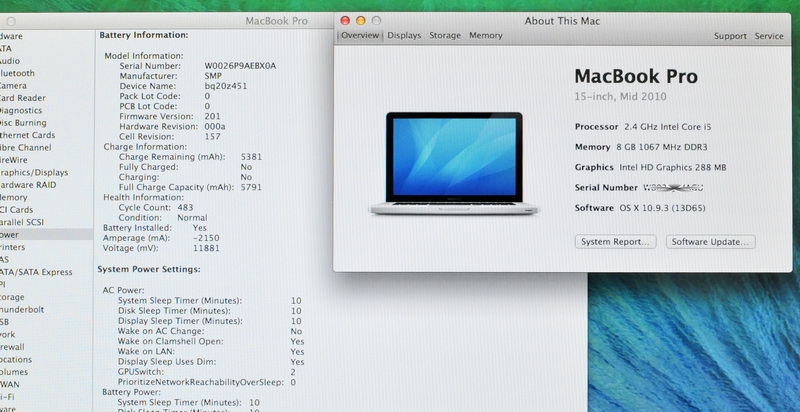Select Parallel SCSI in the sidebar
Image resolution: width=800 pixels, height=412 pixels.
click(x=22, y=222)
